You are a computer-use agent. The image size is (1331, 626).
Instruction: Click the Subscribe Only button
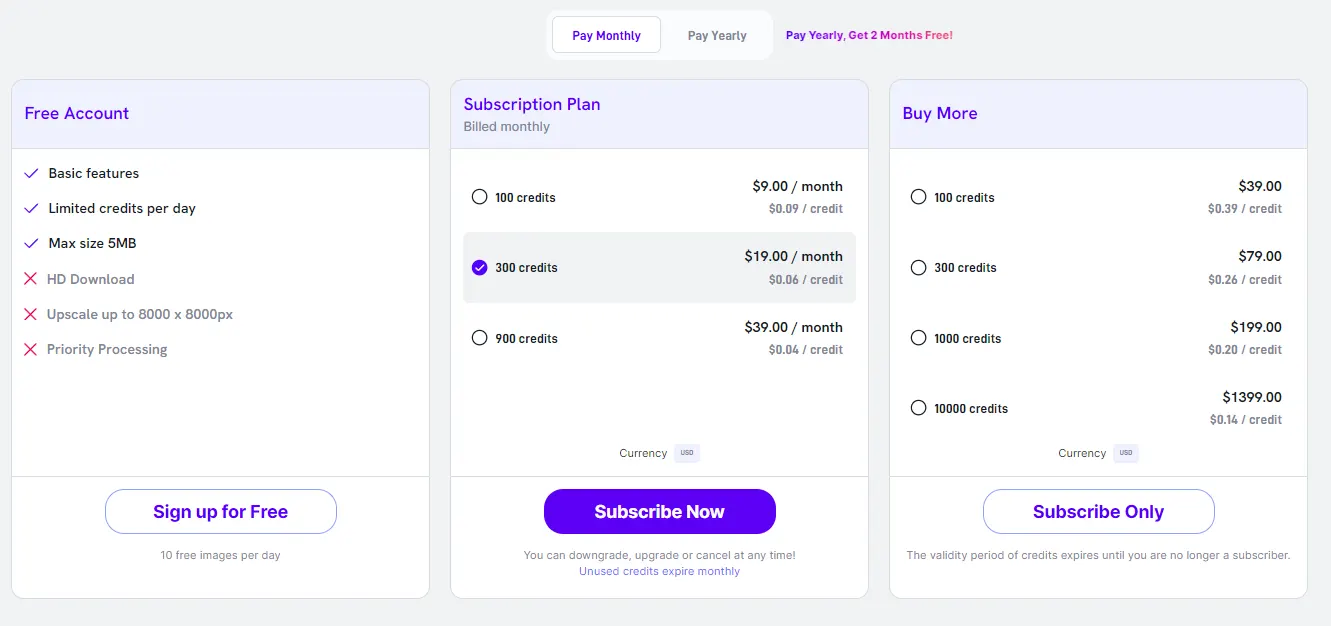pos(1098,511)
